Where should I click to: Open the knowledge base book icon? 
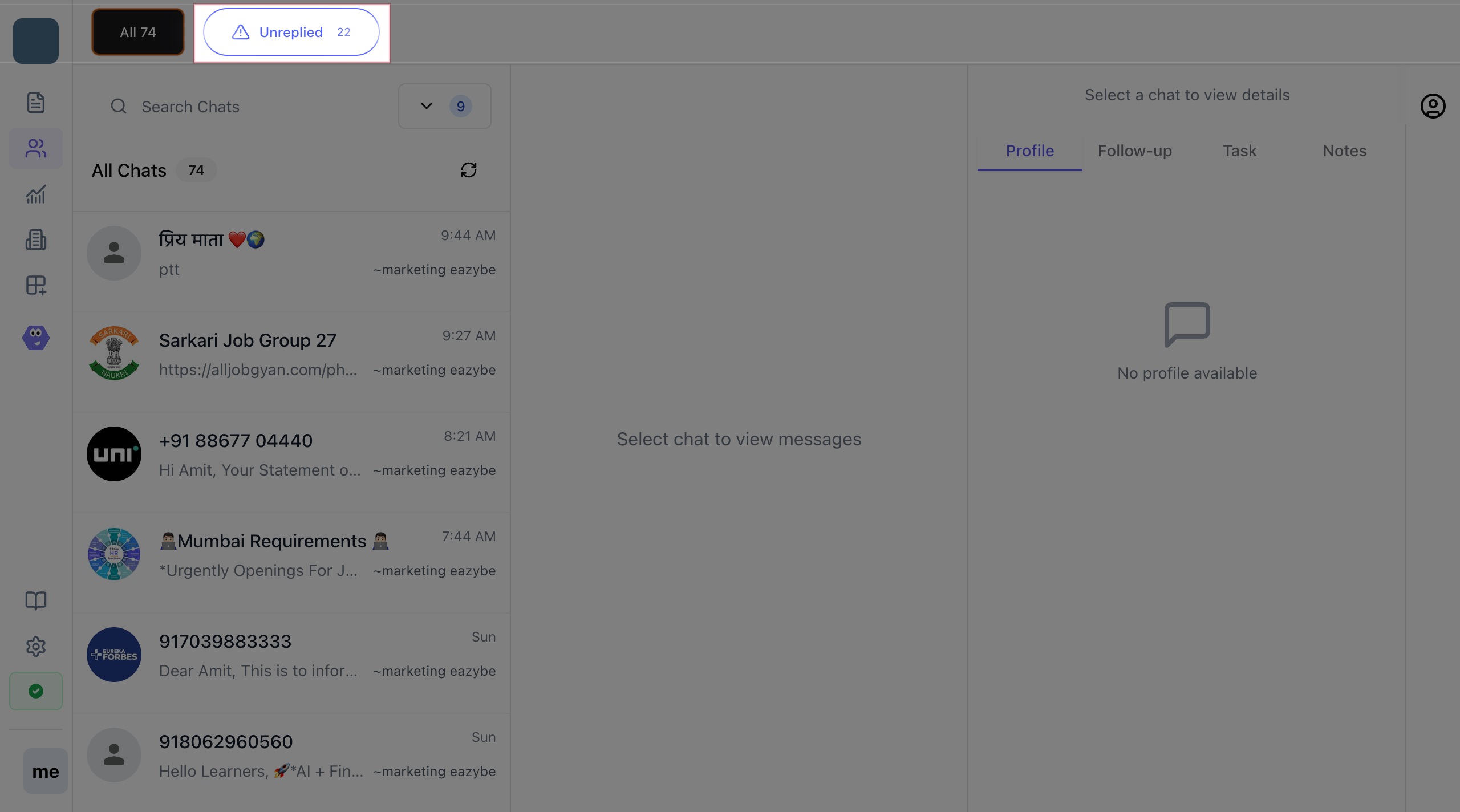click(36, 600)
